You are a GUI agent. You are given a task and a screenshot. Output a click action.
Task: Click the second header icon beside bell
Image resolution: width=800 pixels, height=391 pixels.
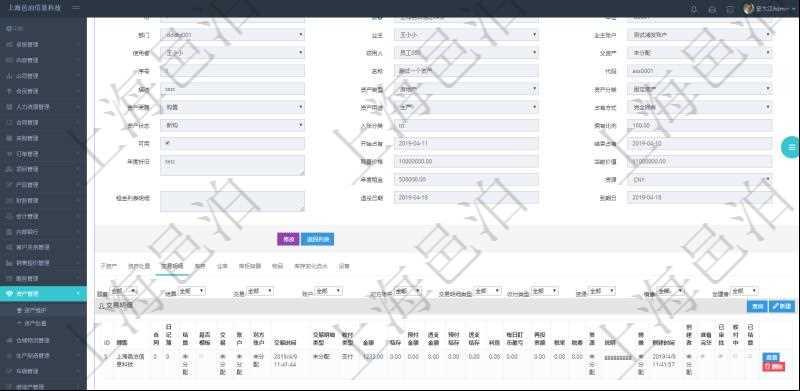click(x=712, y=9)
